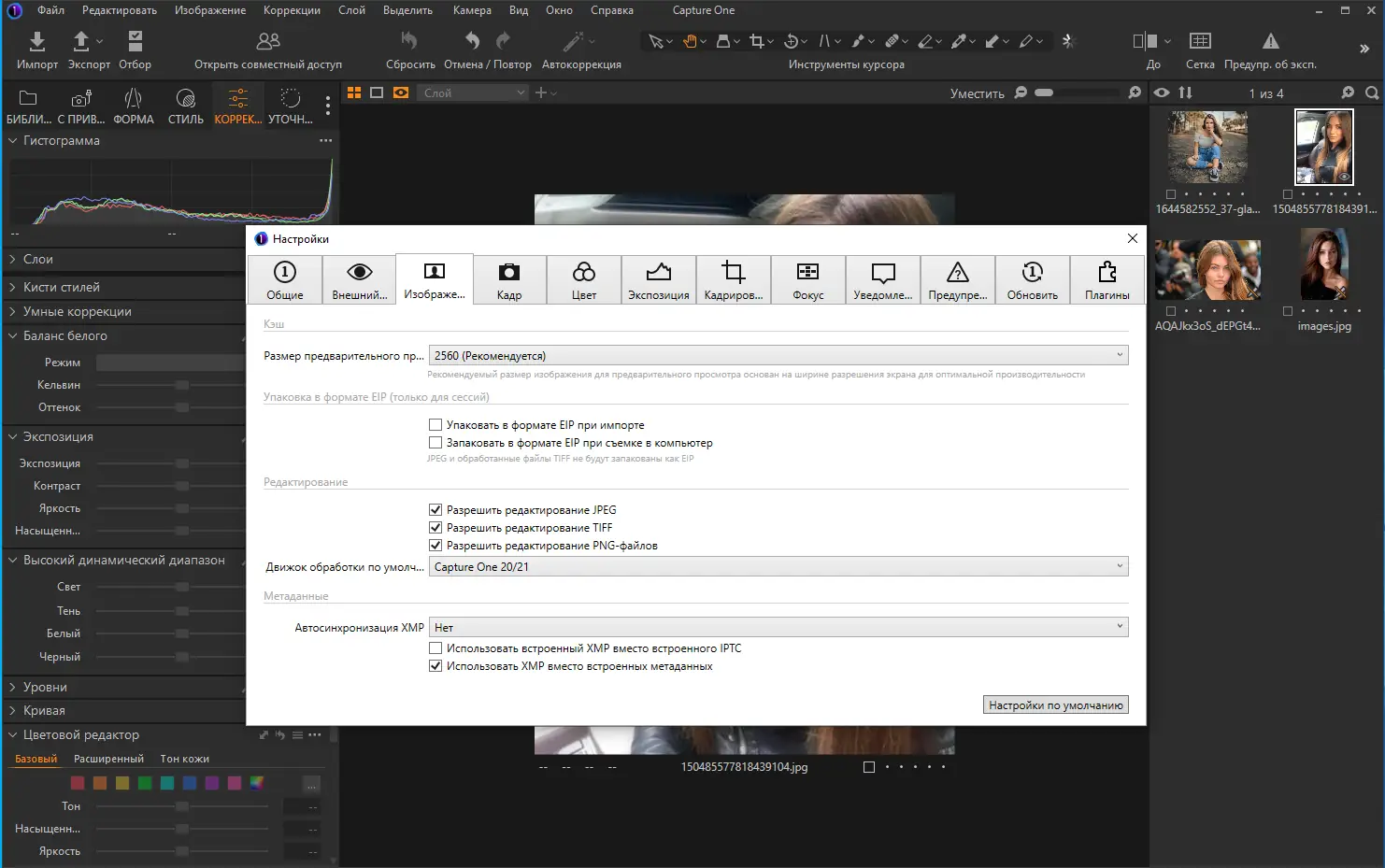Open the Внешний... appearance tab in Настройки
The width and height of the screenshot is (1385, 868).
pyautogui.click(x=360, y=279)
